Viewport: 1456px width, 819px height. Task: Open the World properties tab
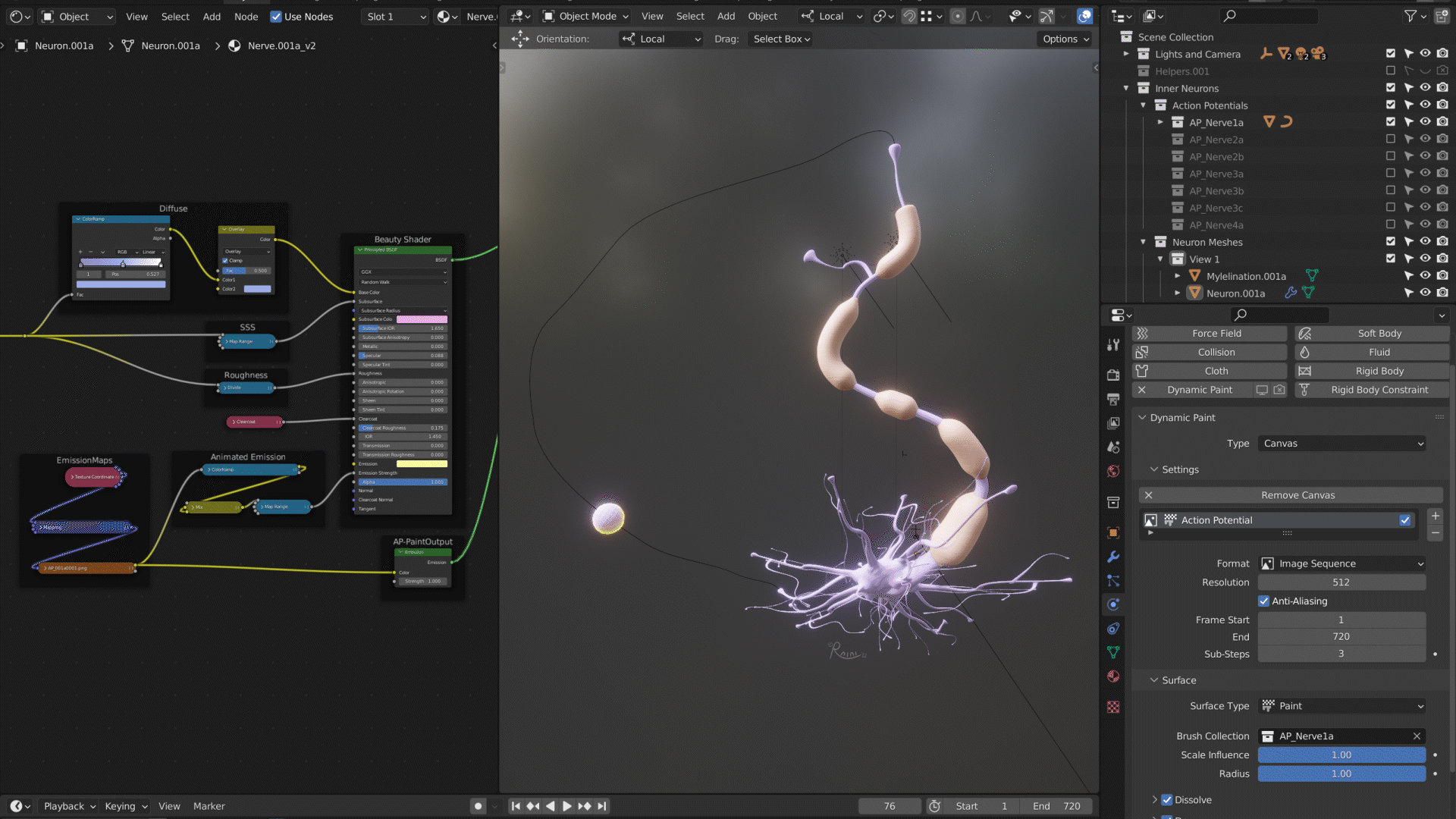[1113, 471]
